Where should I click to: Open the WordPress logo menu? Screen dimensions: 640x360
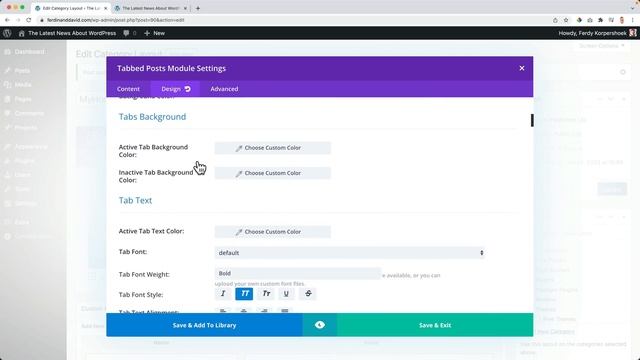click(7, 33)
